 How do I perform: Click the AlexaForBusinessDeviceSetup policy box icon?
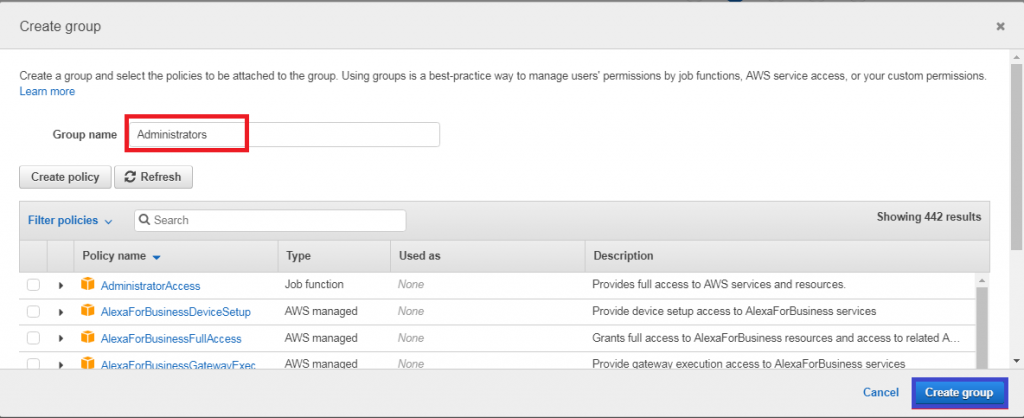(x=88, y=311)
